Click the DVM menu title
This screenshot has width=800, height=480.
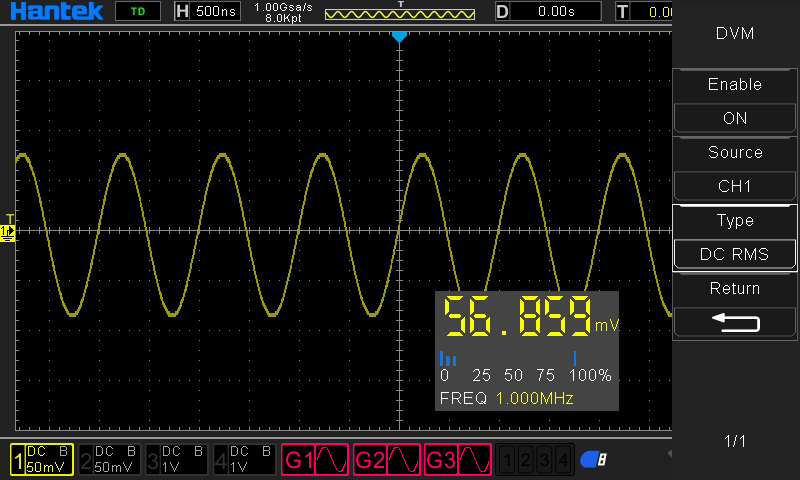[x=735, y=33]
